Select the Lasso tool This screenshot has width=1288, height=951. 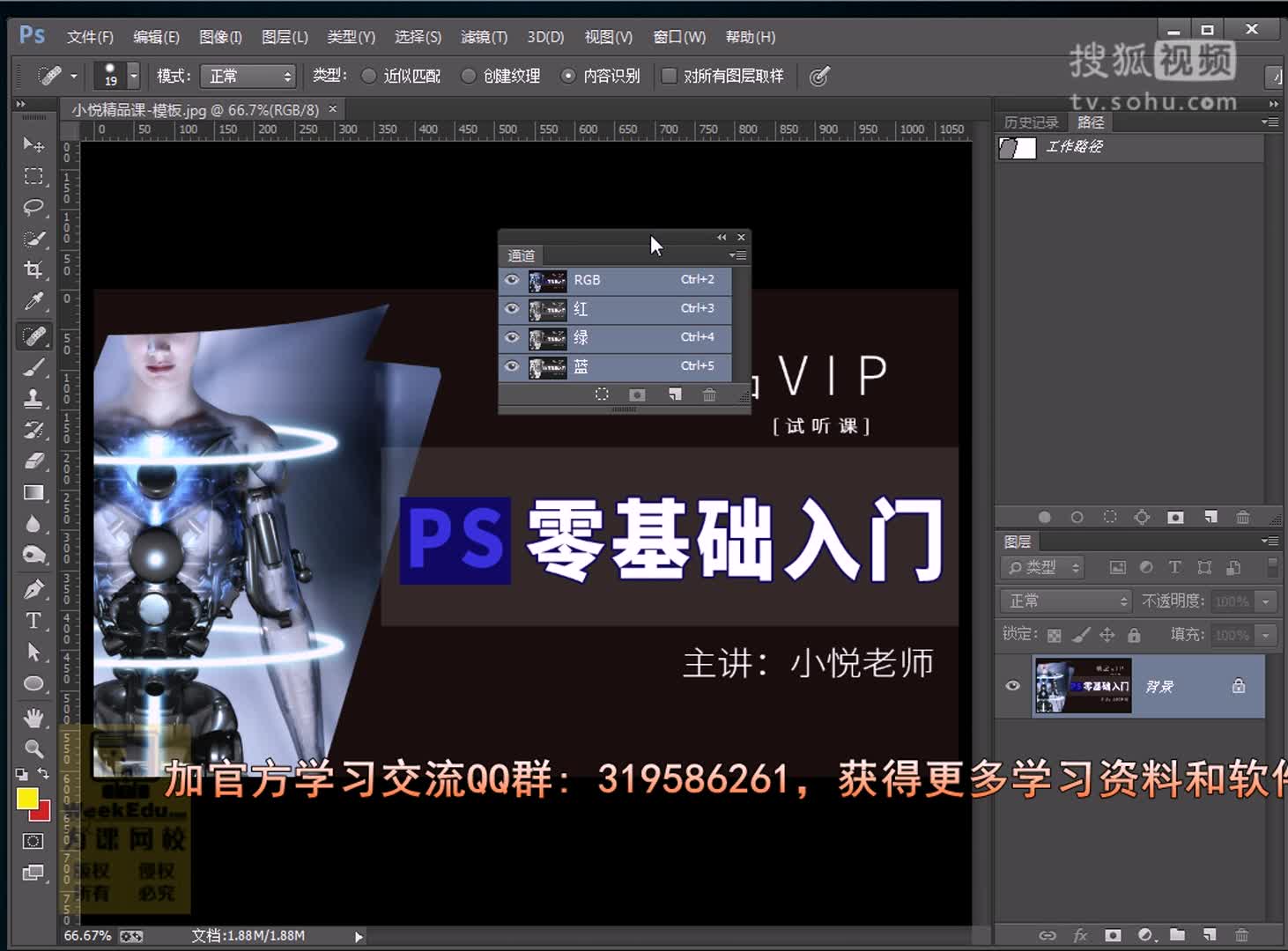click(x=33, y=208)
